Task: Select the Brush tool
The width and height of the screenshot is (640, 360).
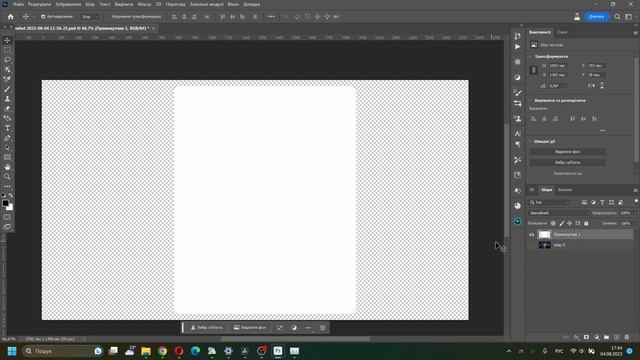Action: point(7,89)
